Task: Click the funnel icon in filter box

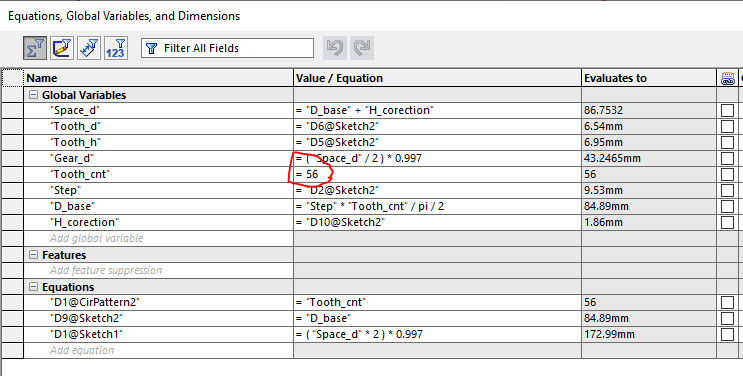Action: pos(152,48)
